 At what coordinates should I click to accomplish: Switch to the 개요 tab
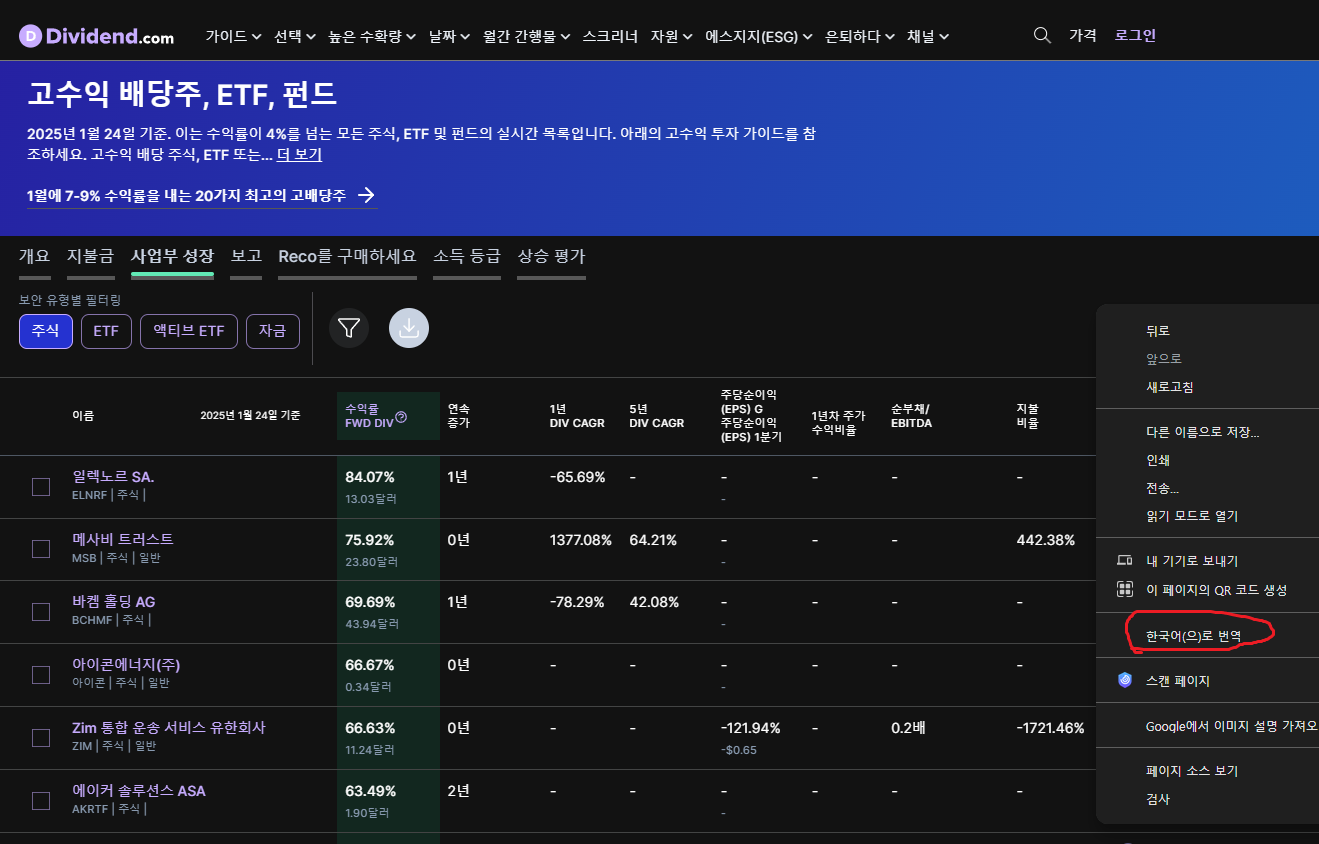click(x=34, y=256)
